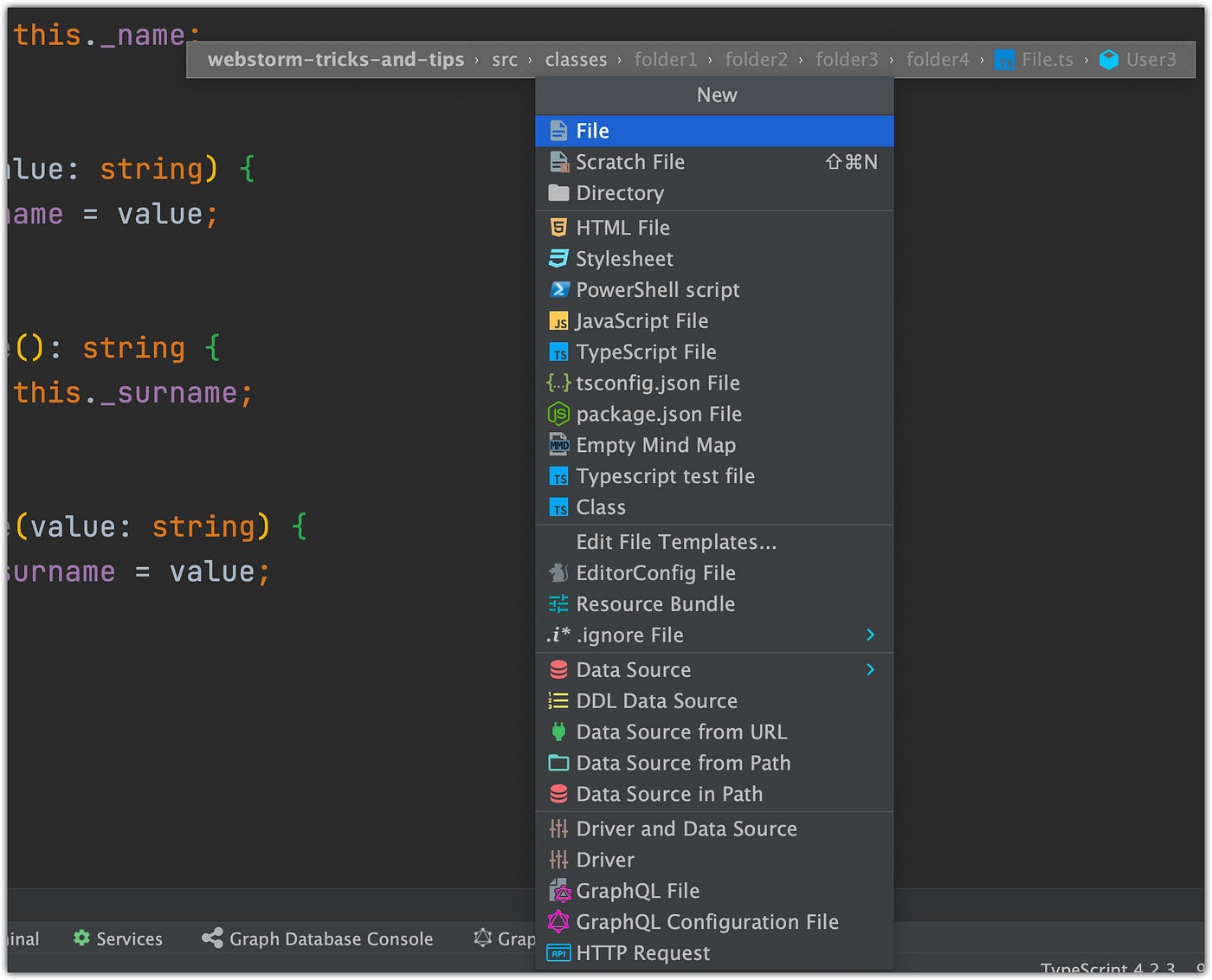The width and height of the screenshot is (1212, 980).
Task: Create a new Stylesheet
Action: coord(624,258)
